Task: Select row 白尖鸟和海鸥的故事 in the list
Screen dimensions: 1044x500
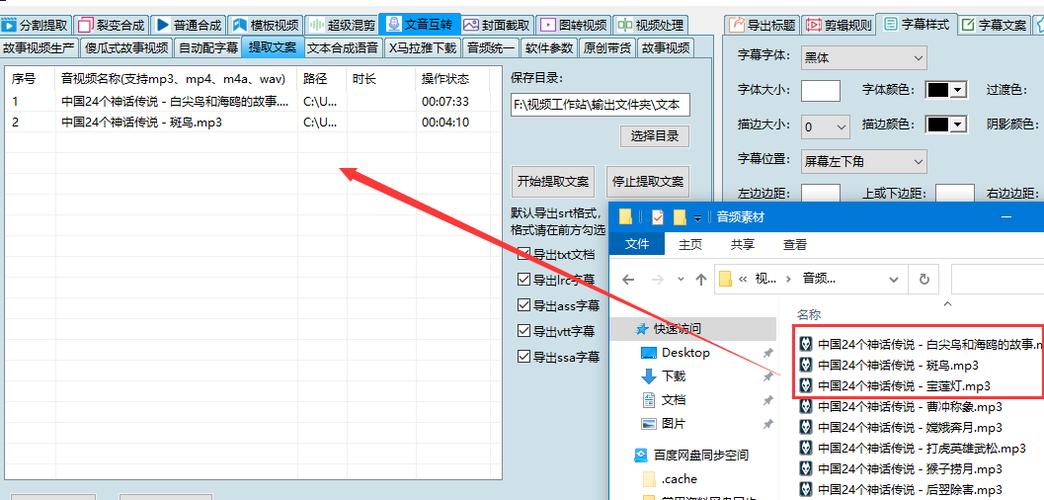Action: 253,102
